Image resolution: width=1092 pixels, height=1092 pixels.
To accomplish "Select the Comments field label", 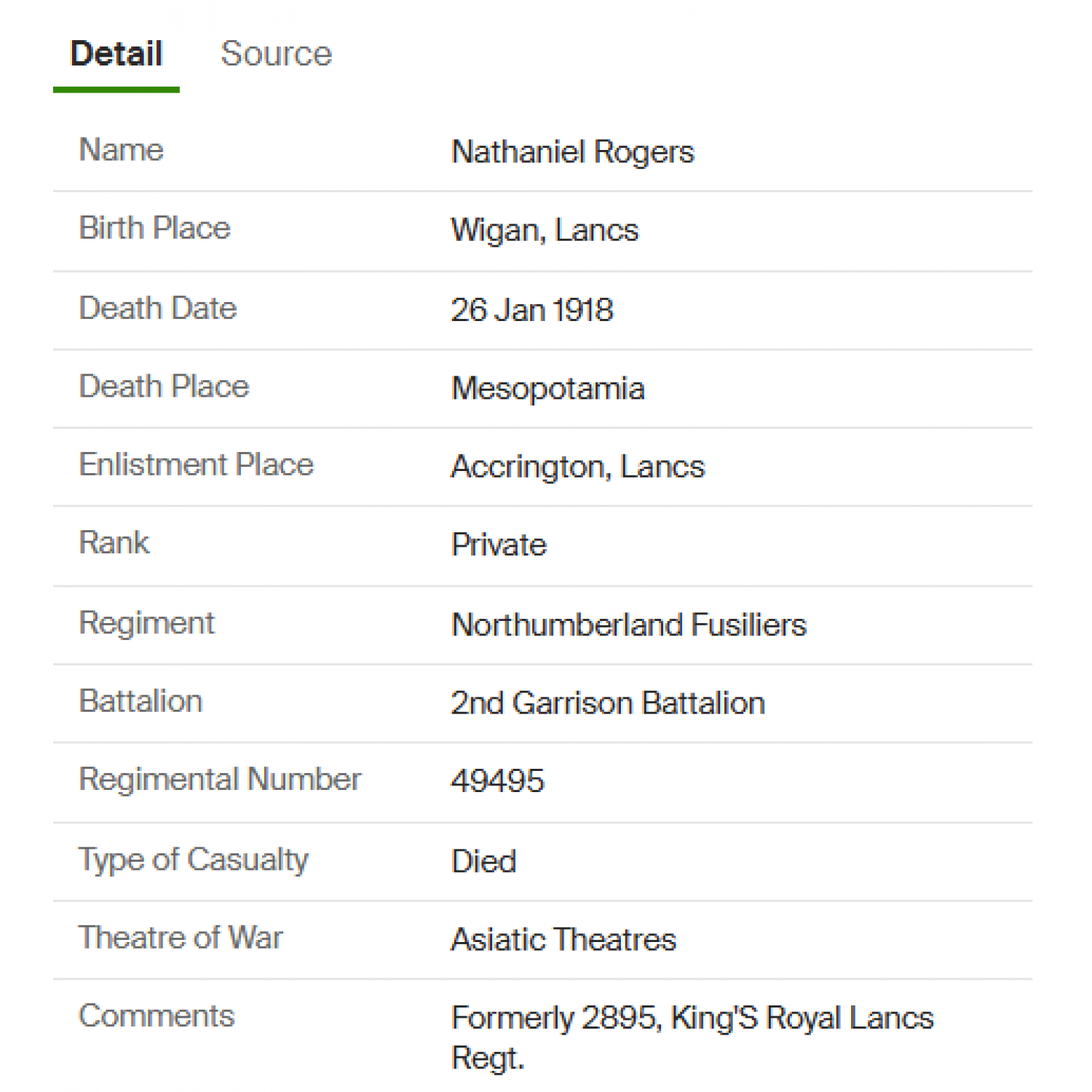I will (157, 1016).
